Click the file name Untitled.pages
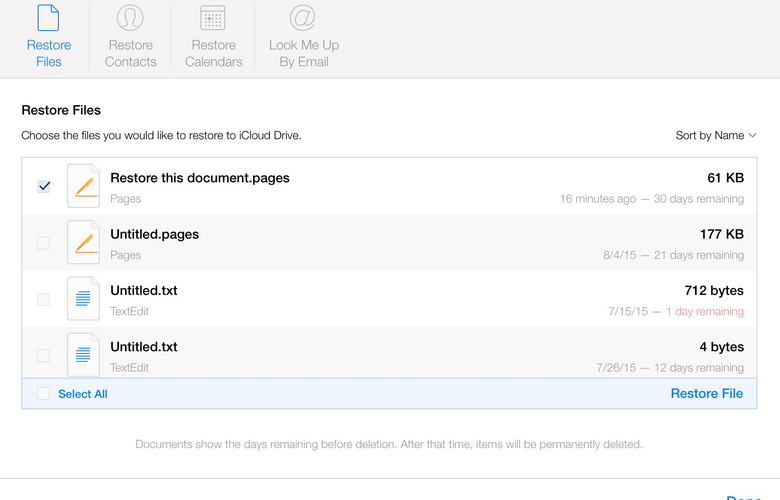 [x=155, y=234]
